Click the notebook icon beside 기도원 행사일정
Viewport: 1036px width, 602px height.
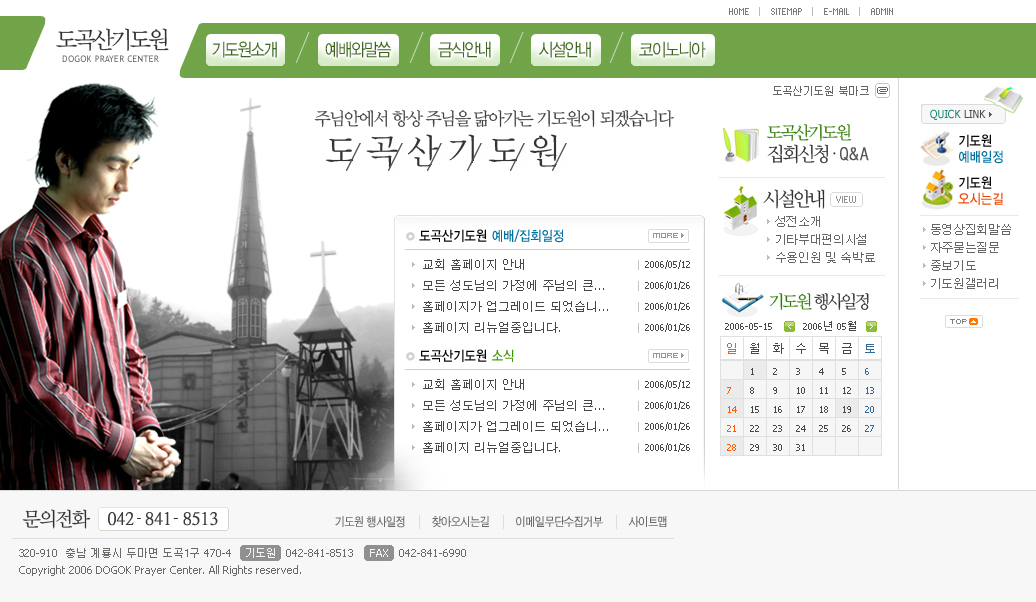click(x=742, y=299)
